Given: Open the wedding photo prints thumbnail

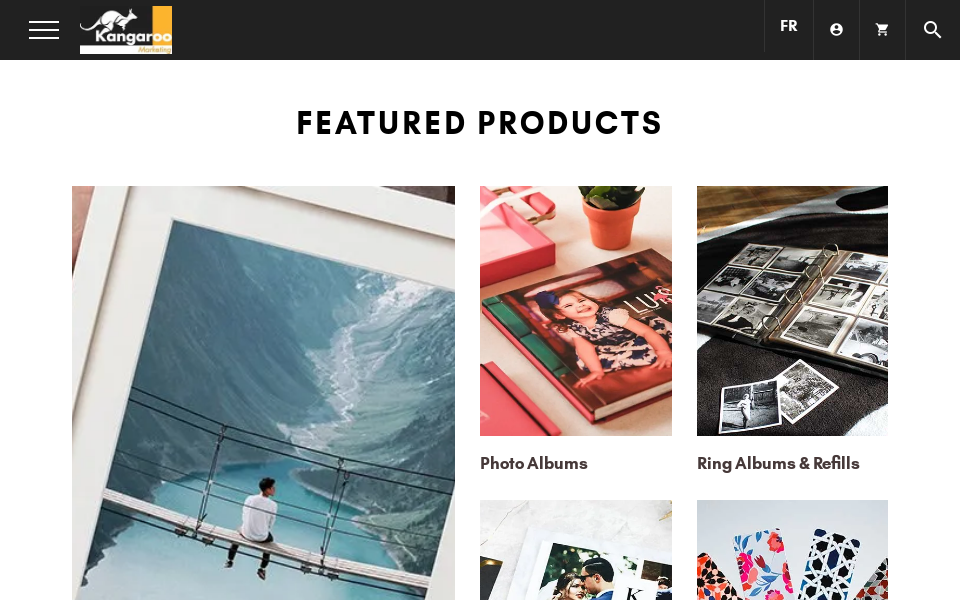Looking at the screenshot, I should [576, 550].
